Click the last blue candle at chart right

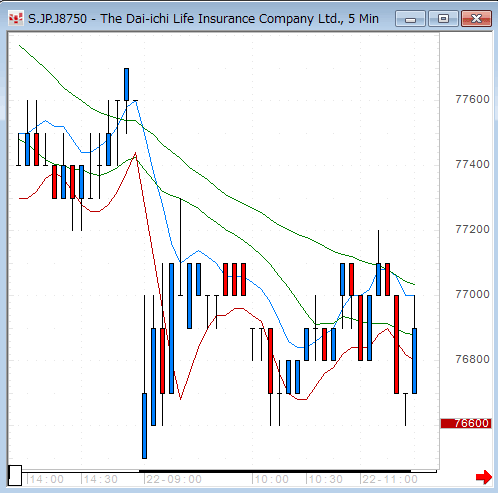point(414,361)
